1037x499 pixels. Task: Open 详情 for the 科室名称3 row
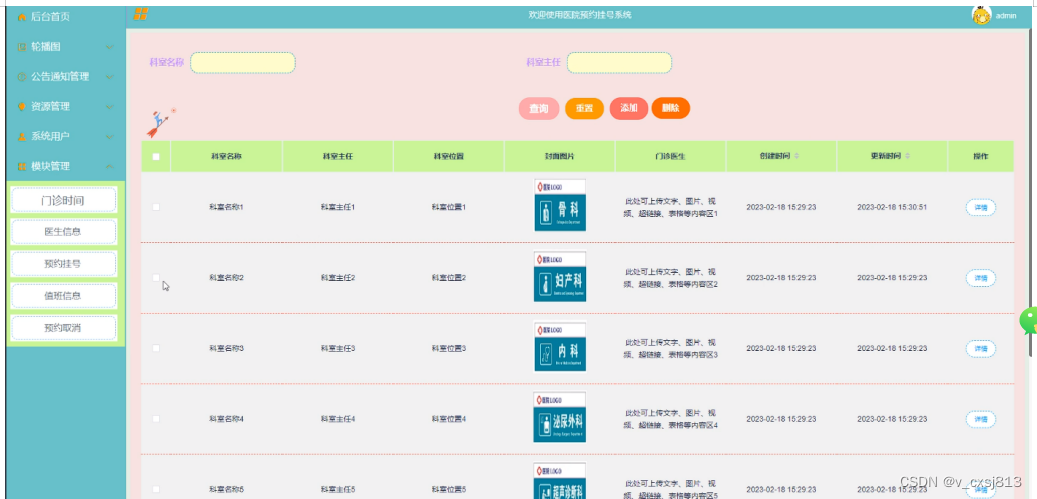[981, 348]
